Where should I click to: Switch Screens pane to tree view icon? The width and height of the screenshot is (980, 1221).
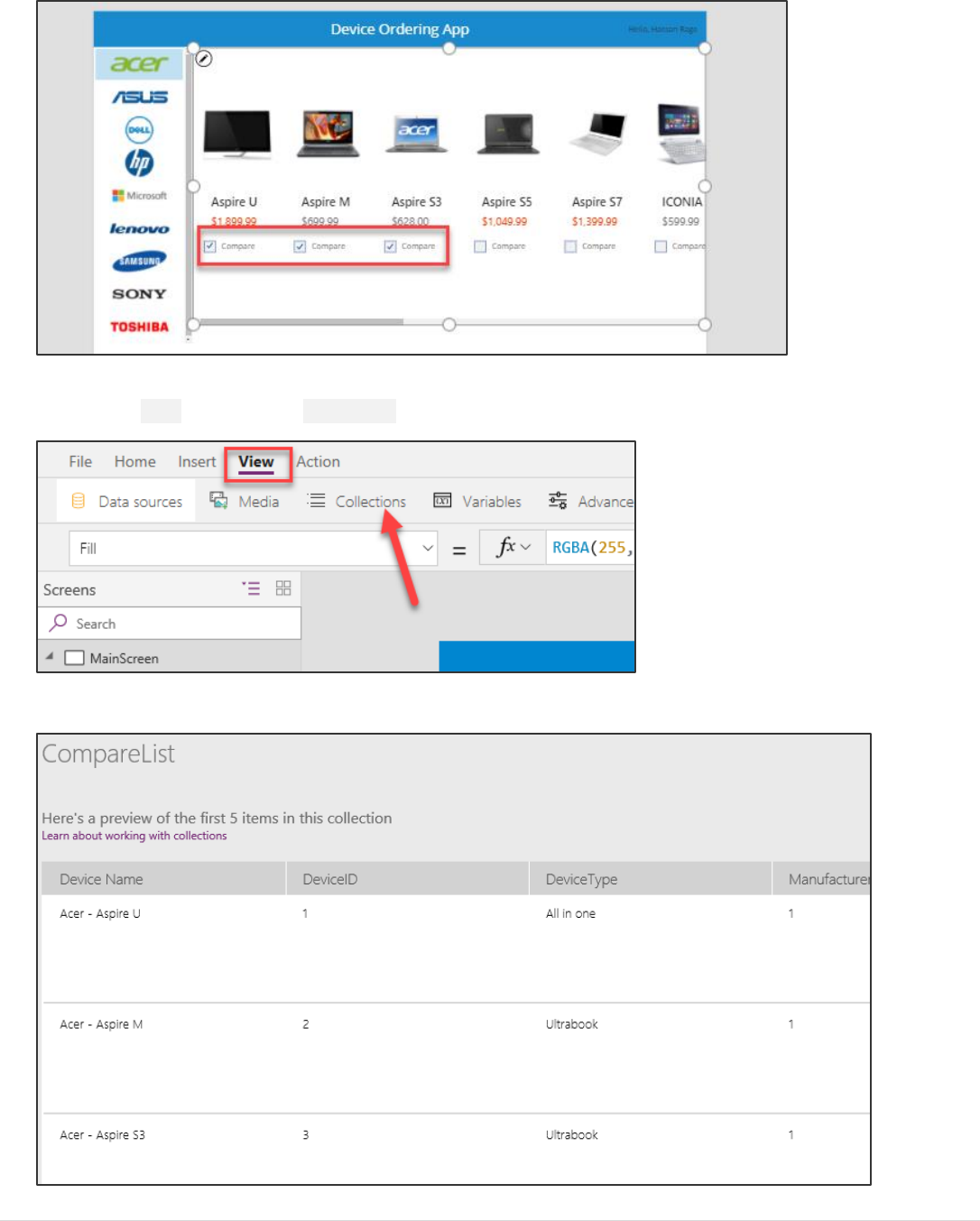click(251, 588)
